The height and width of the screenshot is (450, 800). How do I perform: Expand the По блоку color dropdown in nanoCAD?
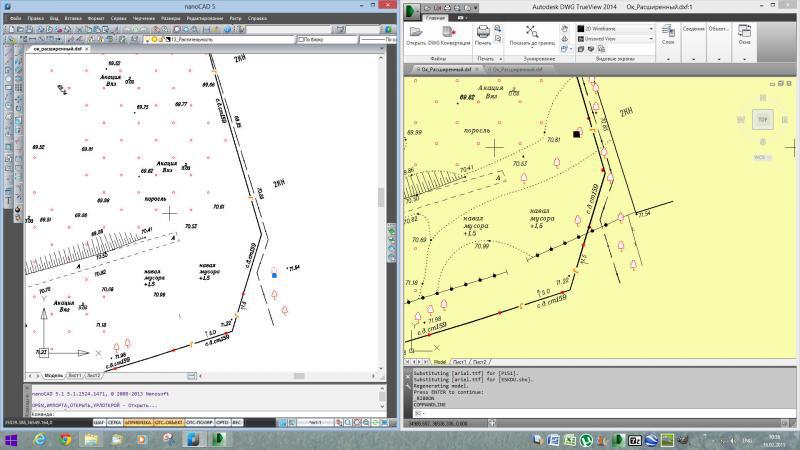[x=327, y=39]
